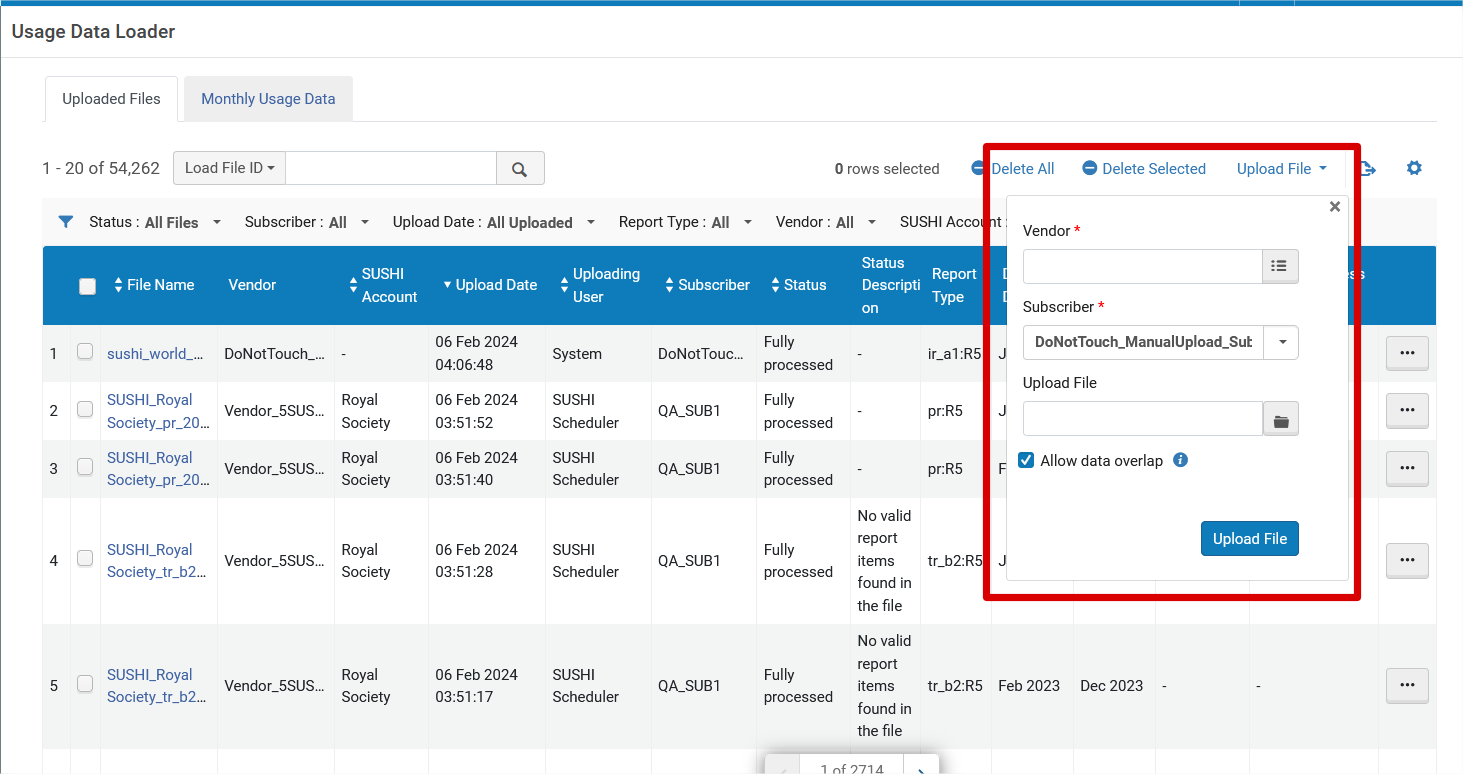
Task: Open the Load File ID search dropdown
Action: [229, 168]
